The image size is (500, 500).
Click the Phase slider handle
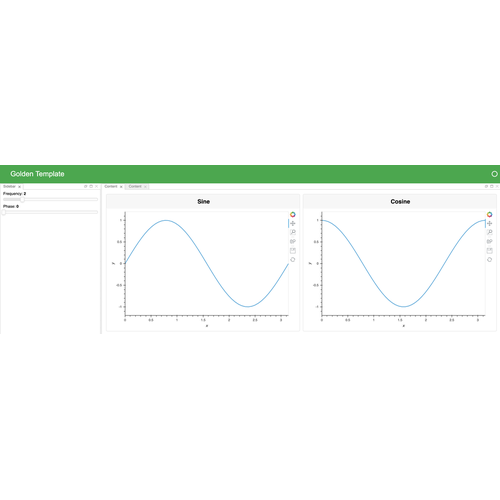4,212
